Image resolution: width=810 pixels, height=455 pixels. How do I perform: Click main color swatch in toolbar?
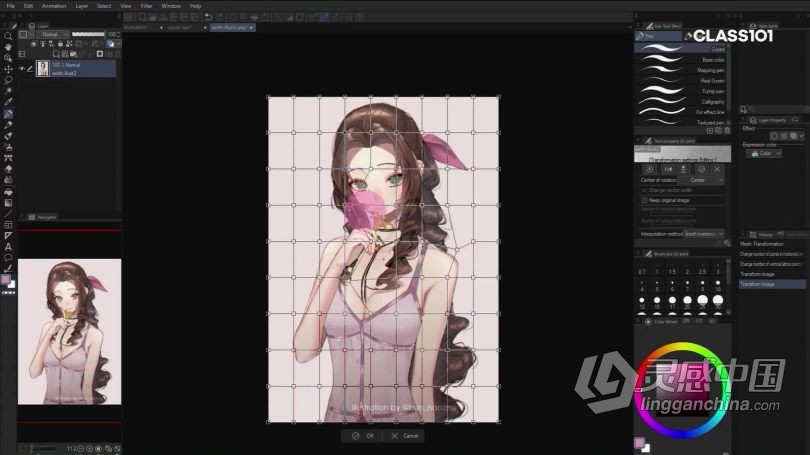tap(6, 279)
